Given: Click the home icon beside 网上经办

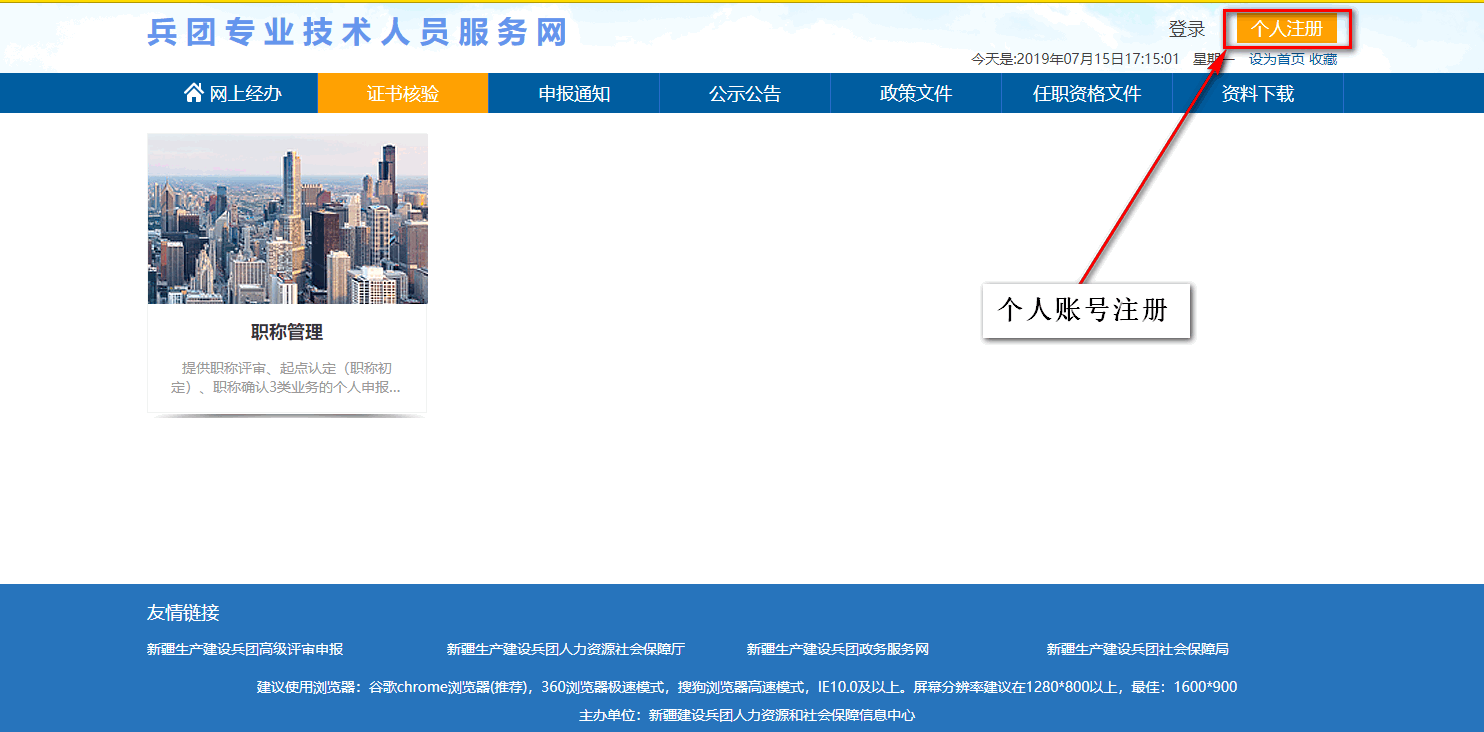Looking at the screenshot, I should tap(194, 93).
